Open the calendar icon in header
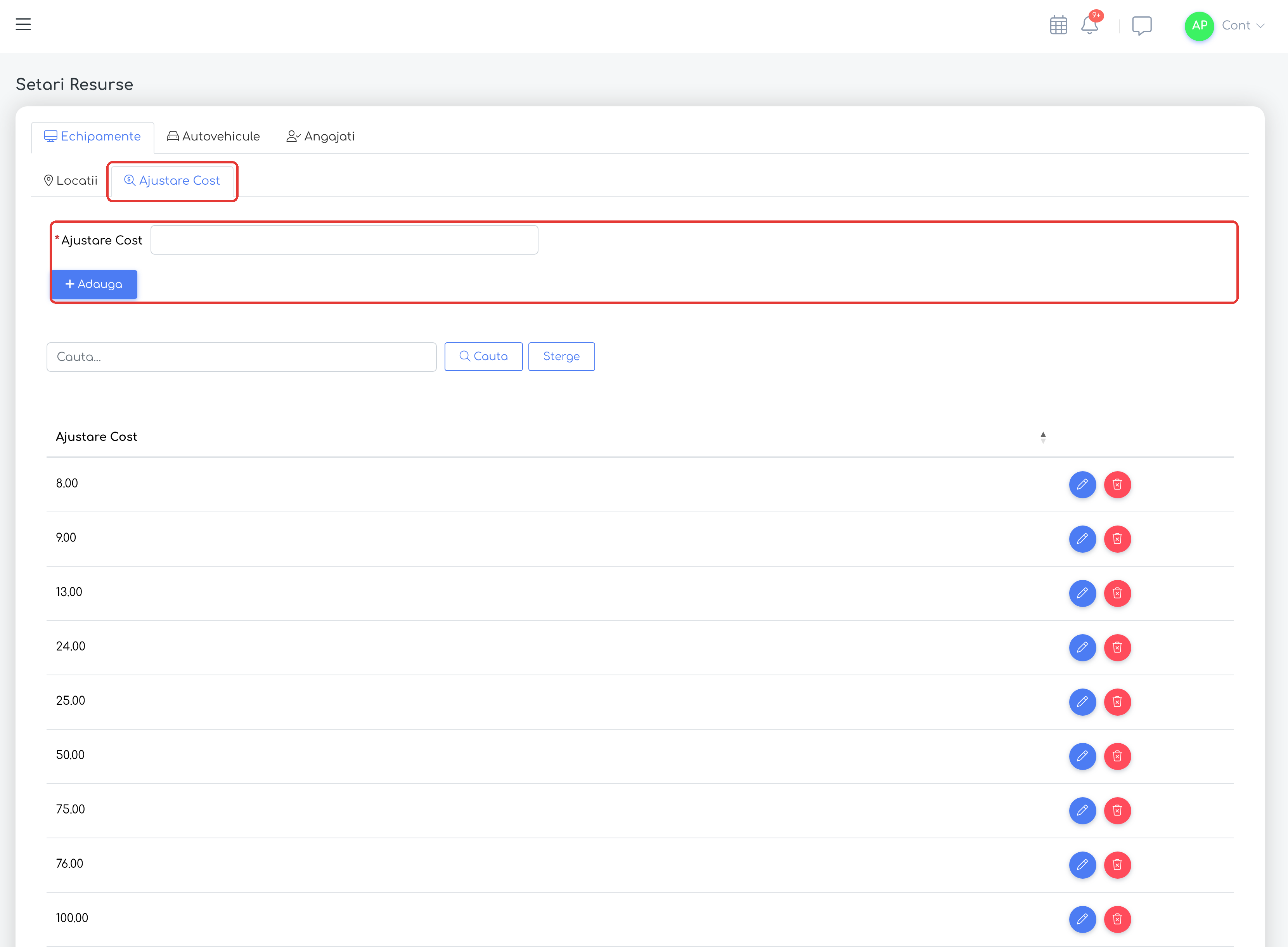Screen dimensions: 1288x947 tap(1058, 25)
